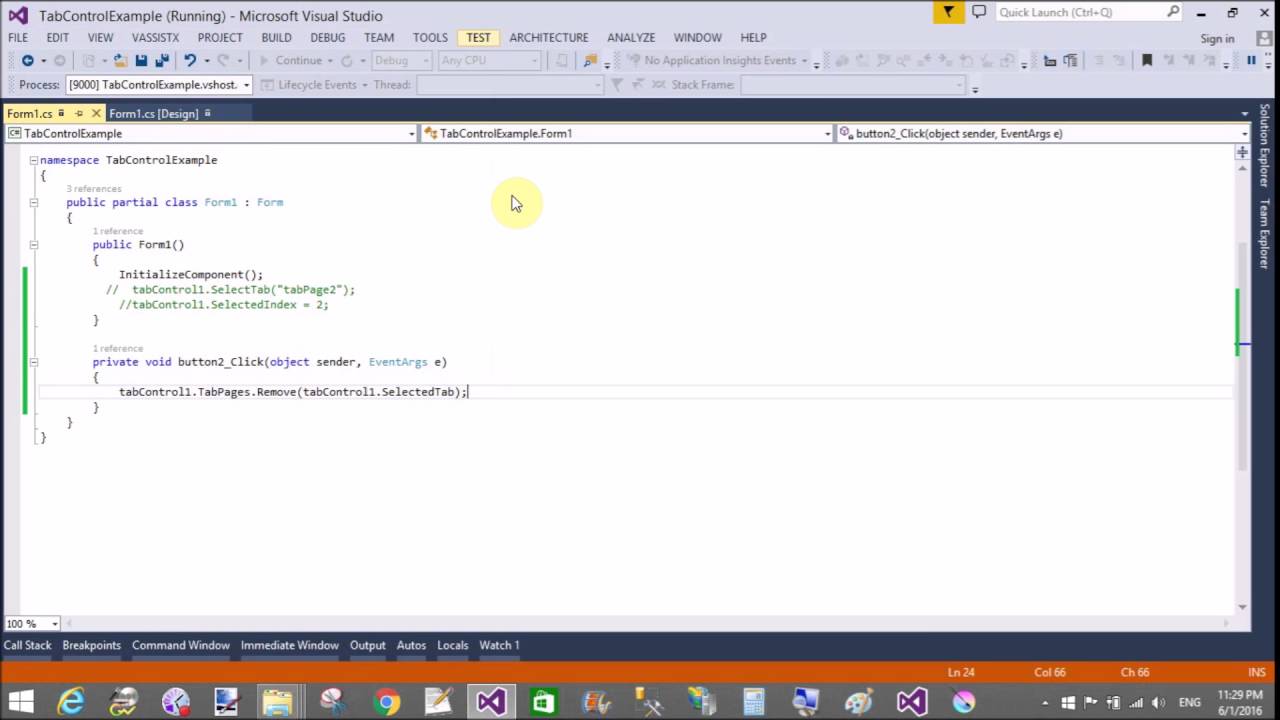Click the Undo arrow icon

pos(189,60)
